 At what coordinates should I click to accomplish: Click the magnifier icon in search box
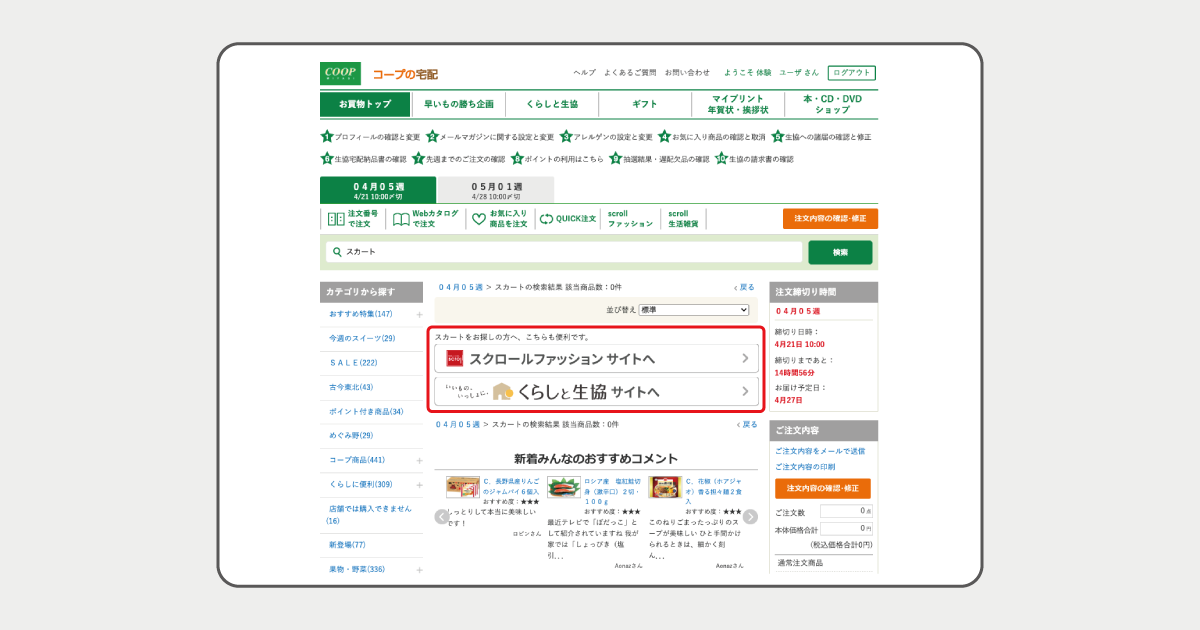coord(337,252)
